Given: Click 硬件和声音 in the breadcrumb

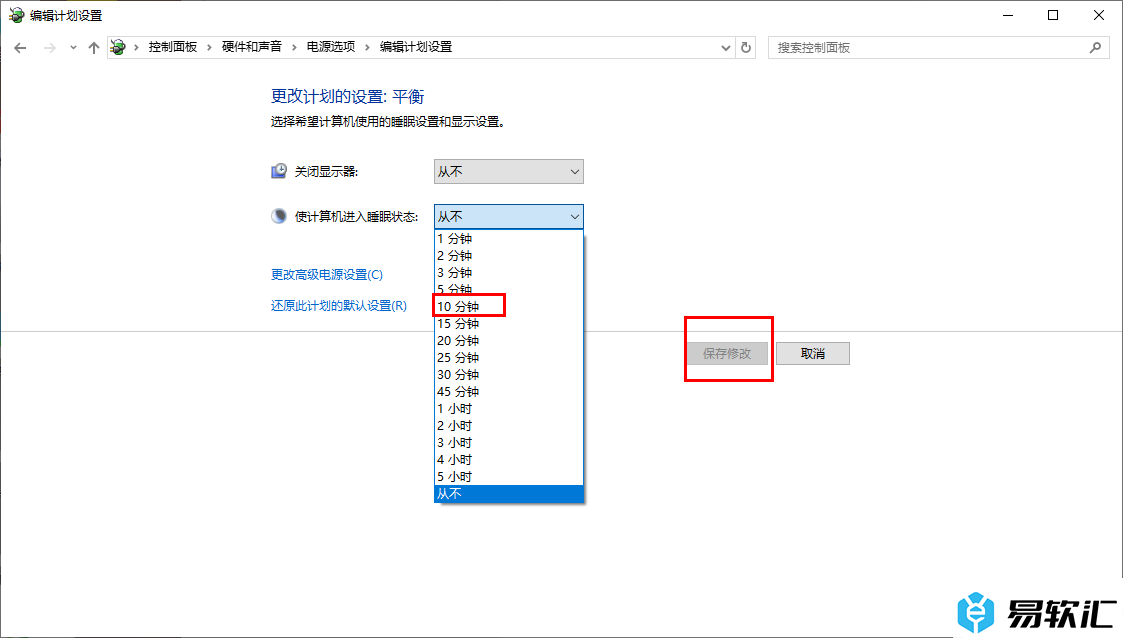Looking at the screenshot, I should 252,47.
